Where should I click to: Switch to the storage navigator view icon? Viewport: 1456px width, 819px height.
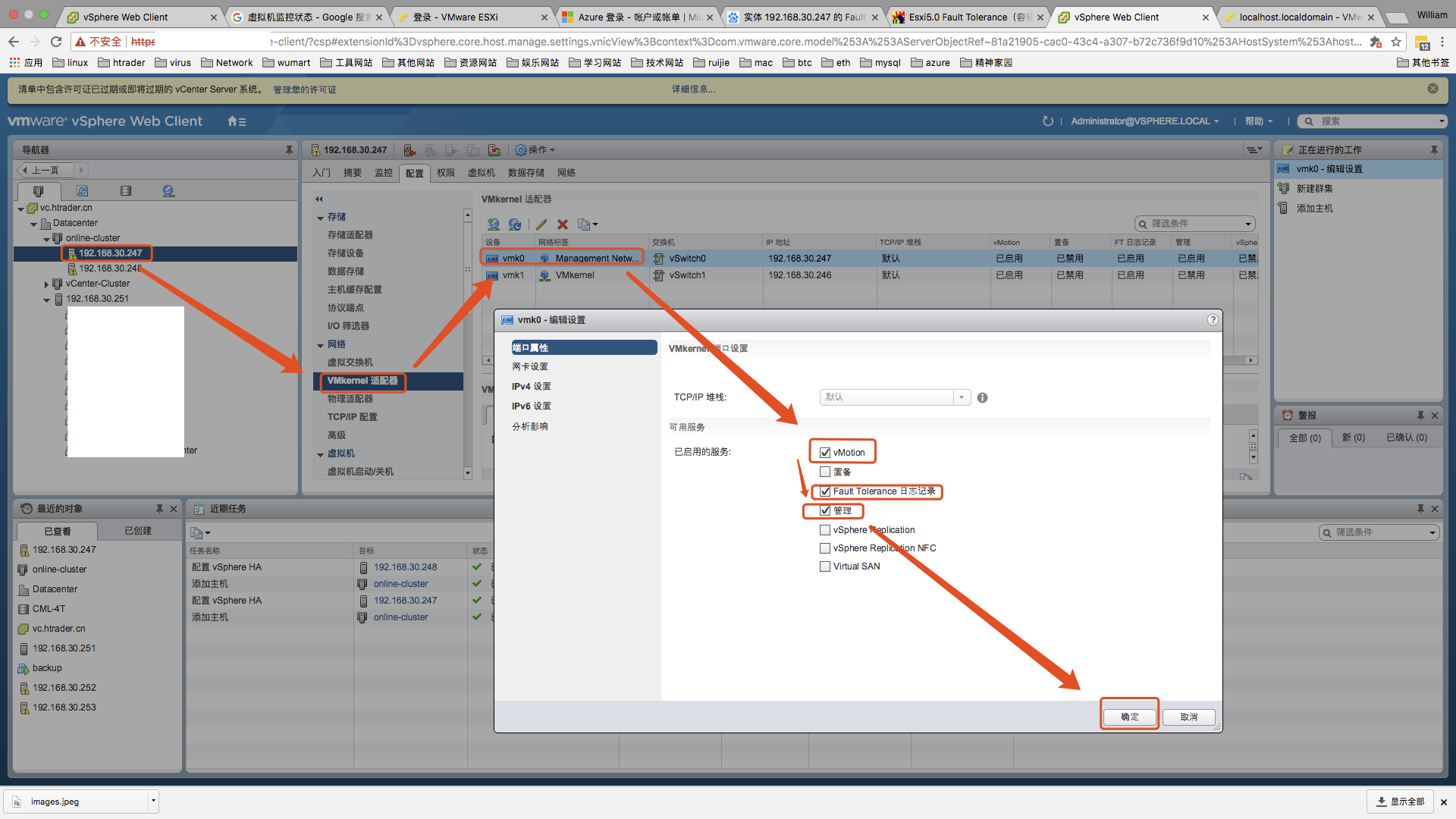[x=126, y=191]
